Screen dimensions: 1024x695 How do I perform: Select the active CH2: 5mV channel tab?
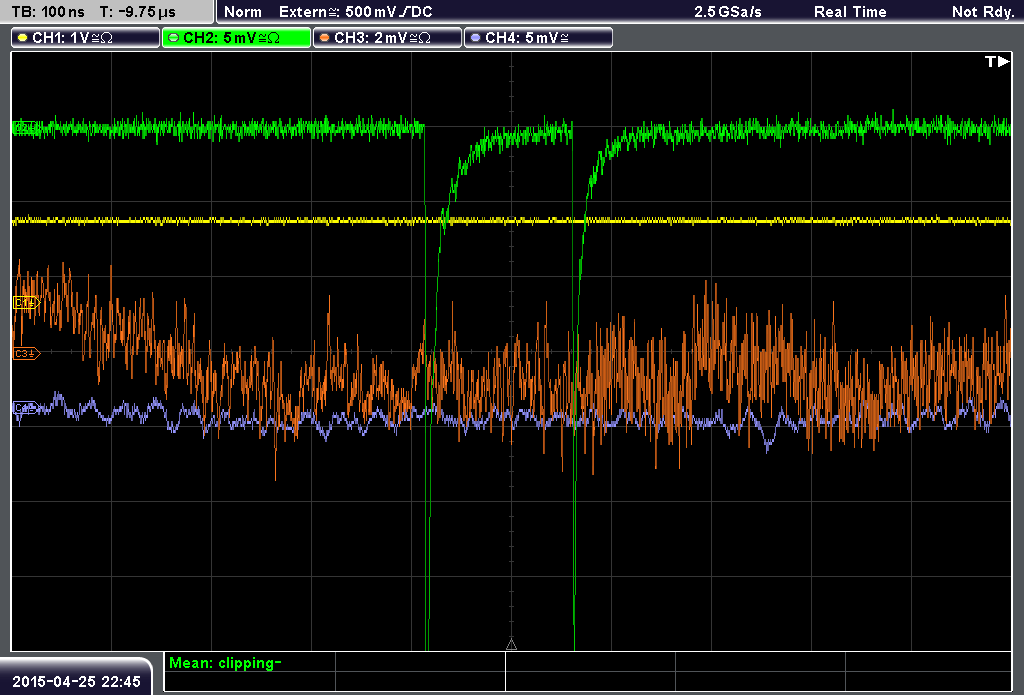click(x=236, y=38)
